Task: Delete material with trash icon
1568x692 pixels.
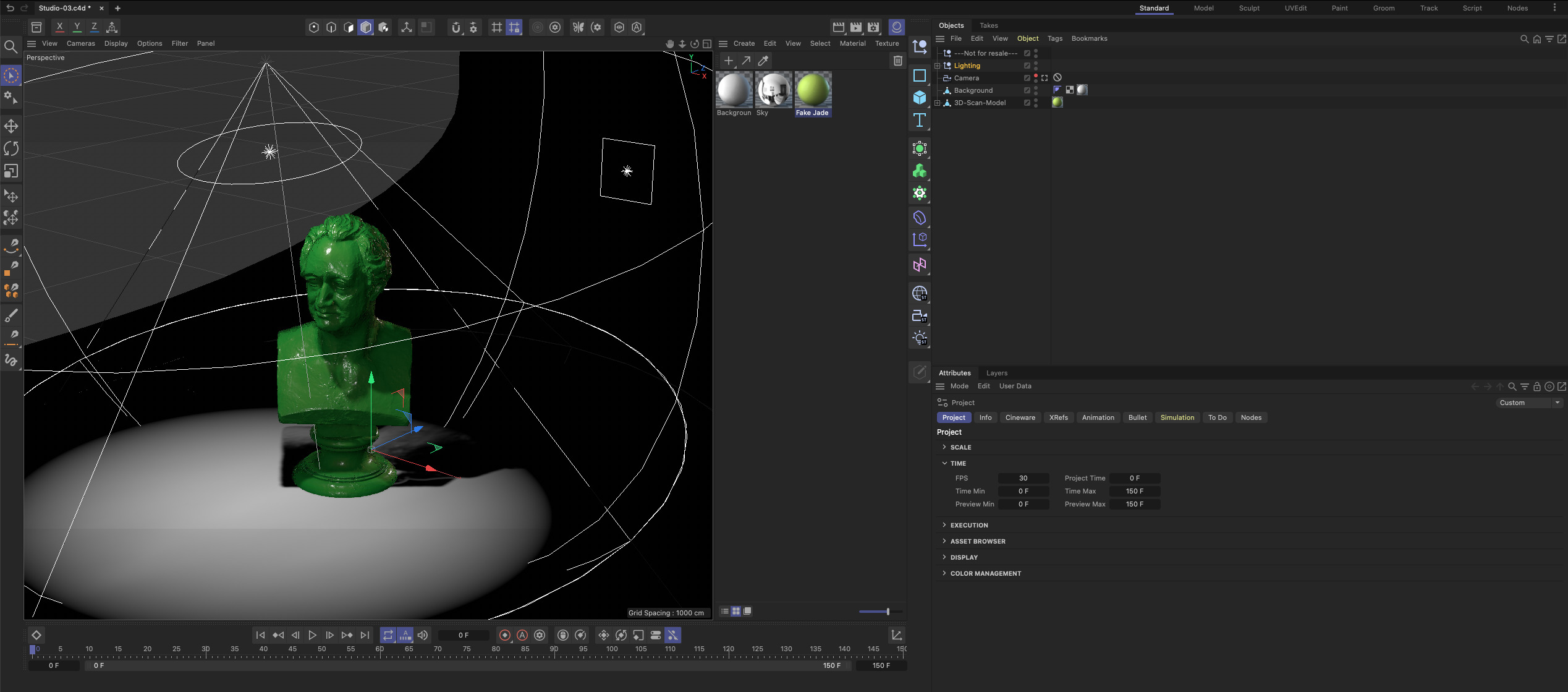Action: coord(898,61)
